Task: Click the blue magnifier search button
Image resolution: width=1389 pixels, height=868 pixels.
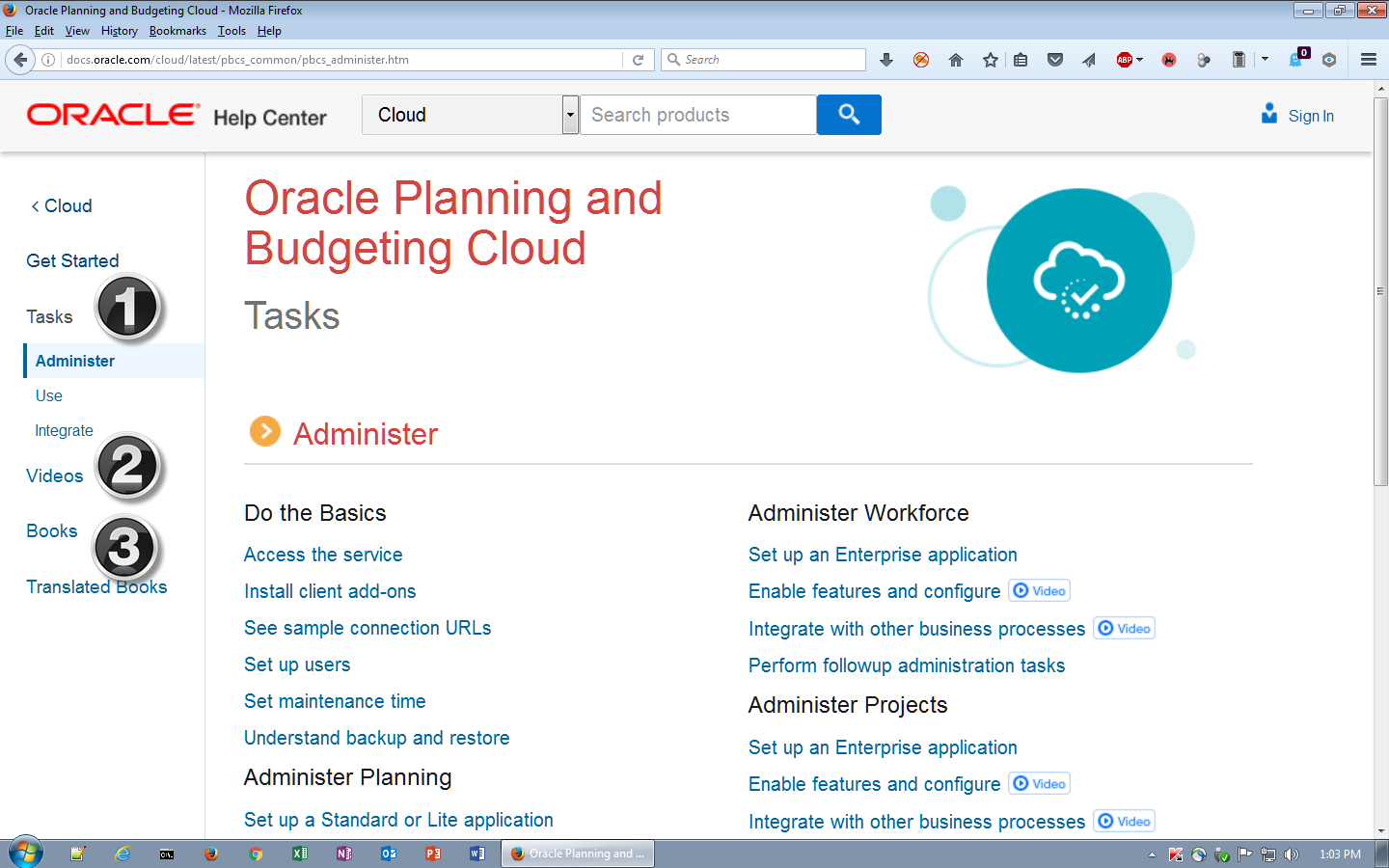Action: point(849,115)
